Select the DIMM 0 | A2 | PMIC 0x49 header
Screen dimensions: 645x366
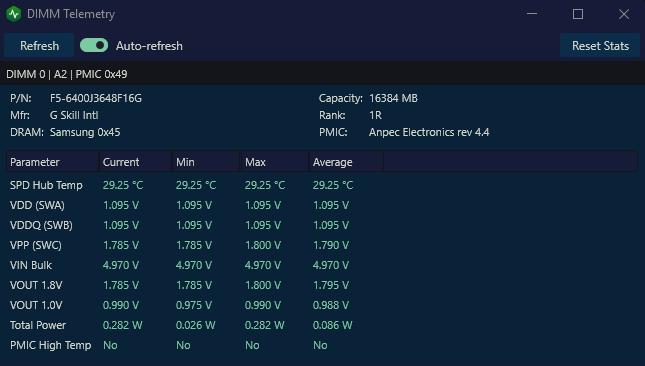click(67, 74)
